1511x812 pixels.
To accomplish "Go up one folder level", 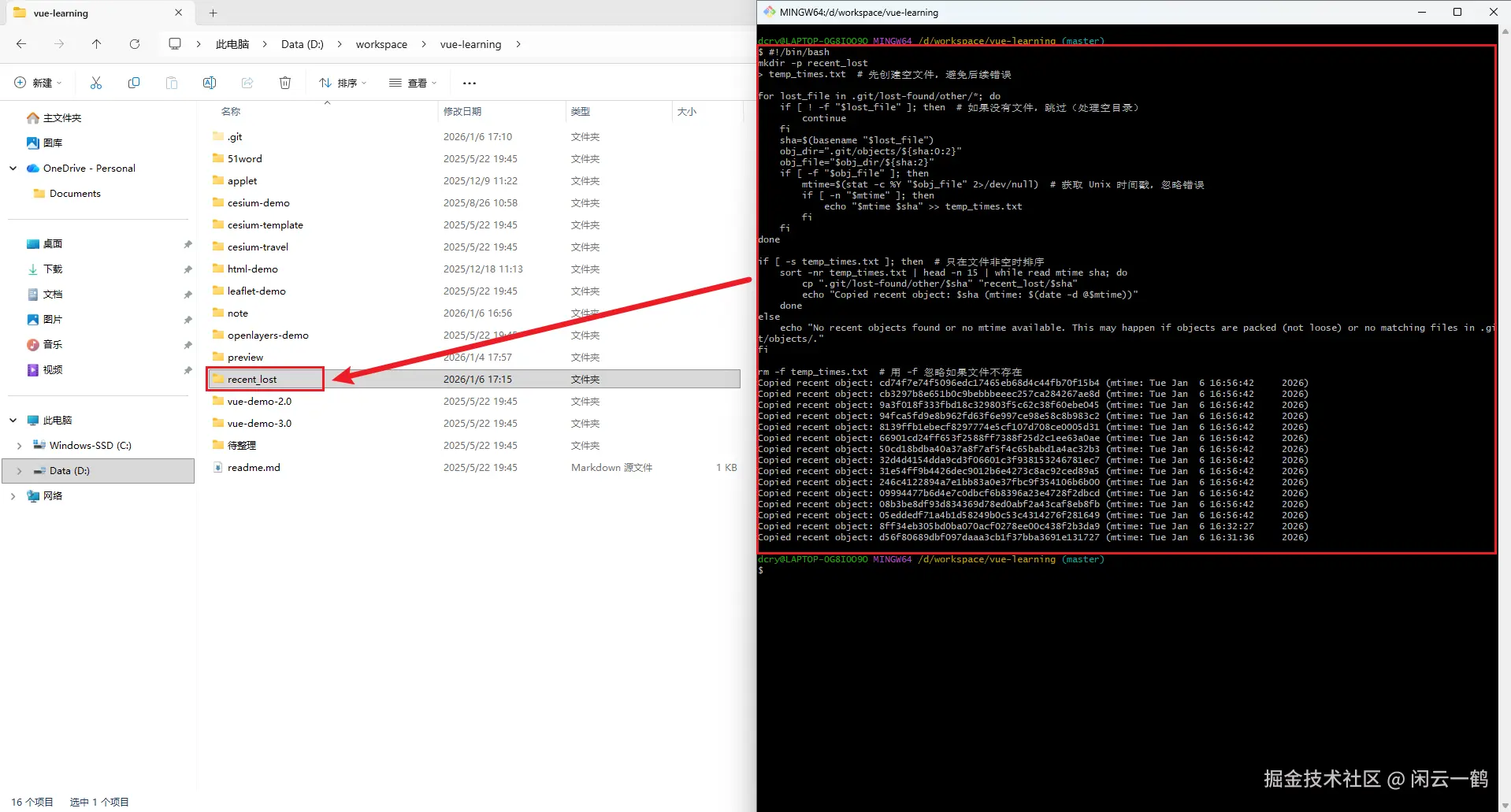I will pos(96,44).
